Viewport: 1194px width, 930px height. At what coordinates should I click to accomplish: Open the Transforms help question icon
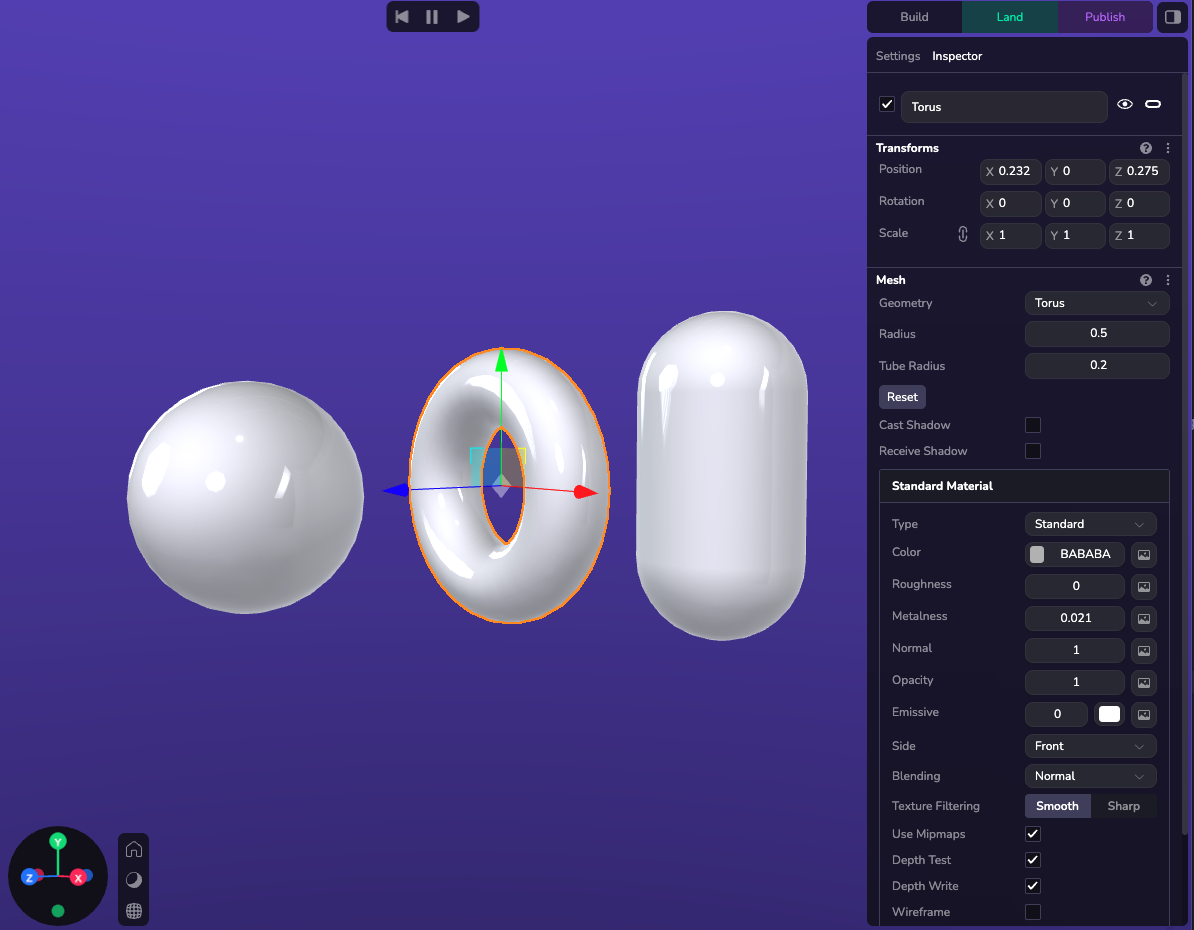coord(1146,148)
